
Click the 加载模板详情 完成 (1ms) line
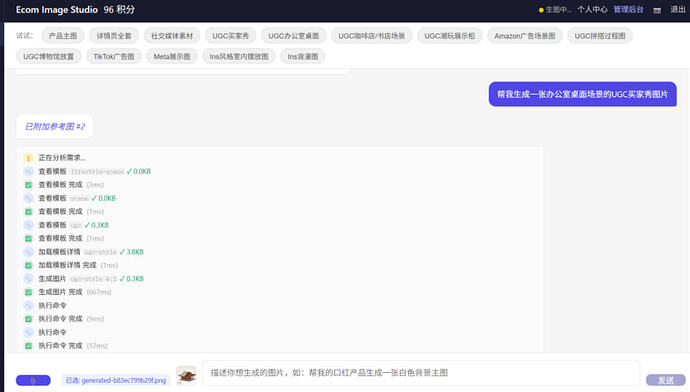78,265
